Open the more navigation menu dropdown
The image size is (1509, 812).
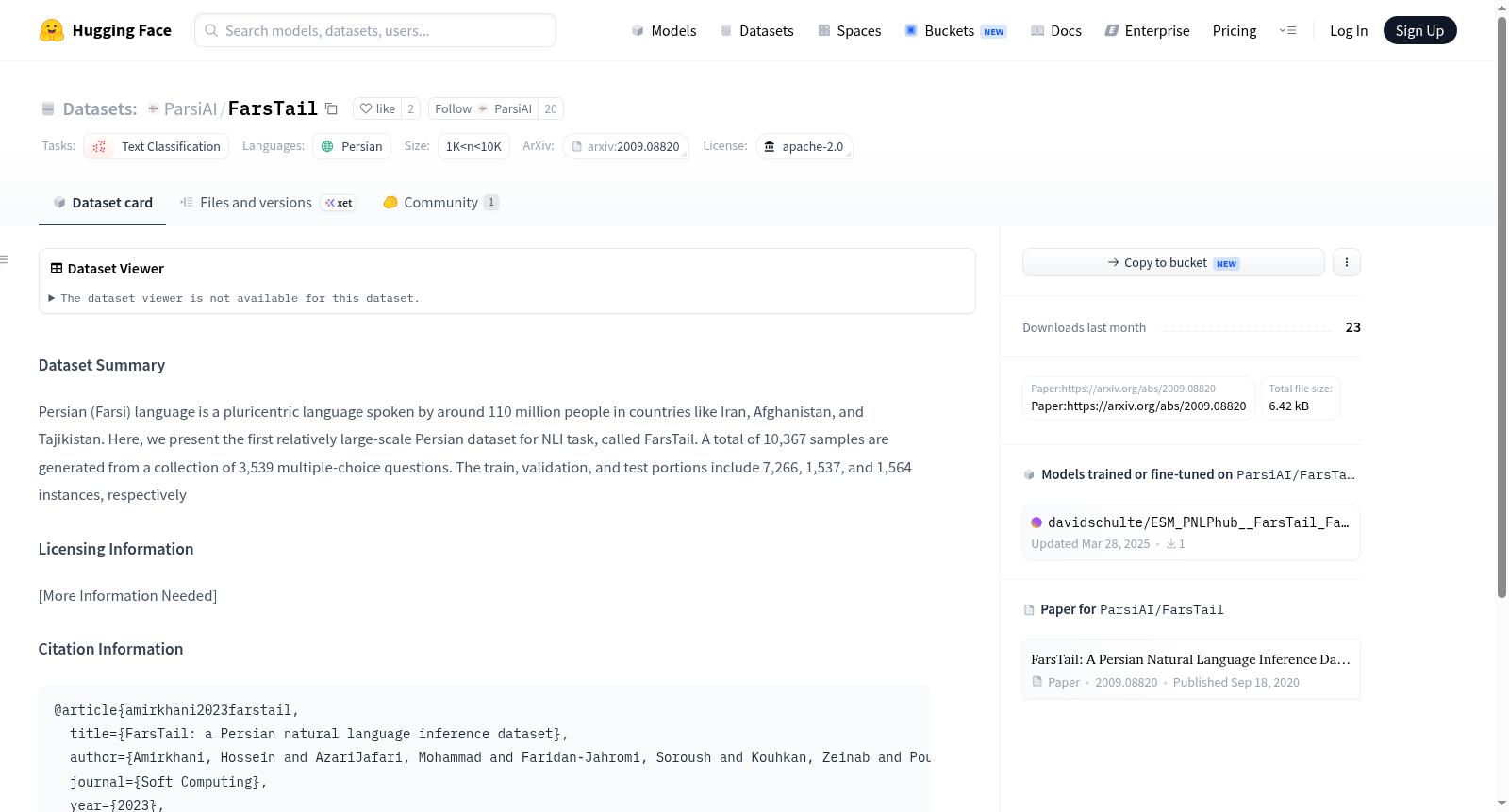pos(1287,30)
